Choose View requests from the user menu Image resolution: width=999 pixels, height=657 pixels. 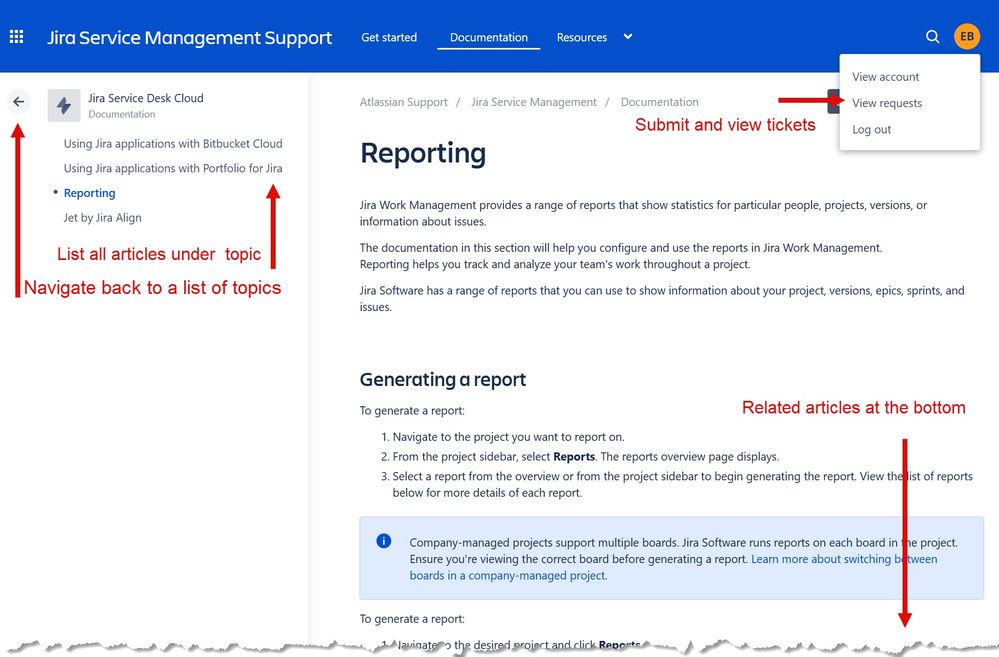887,103
